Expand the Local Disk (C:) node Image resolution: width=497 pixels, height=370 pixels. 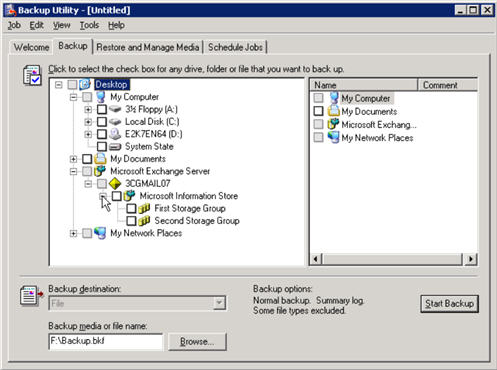pyautogui.click(x=88, y=122)
